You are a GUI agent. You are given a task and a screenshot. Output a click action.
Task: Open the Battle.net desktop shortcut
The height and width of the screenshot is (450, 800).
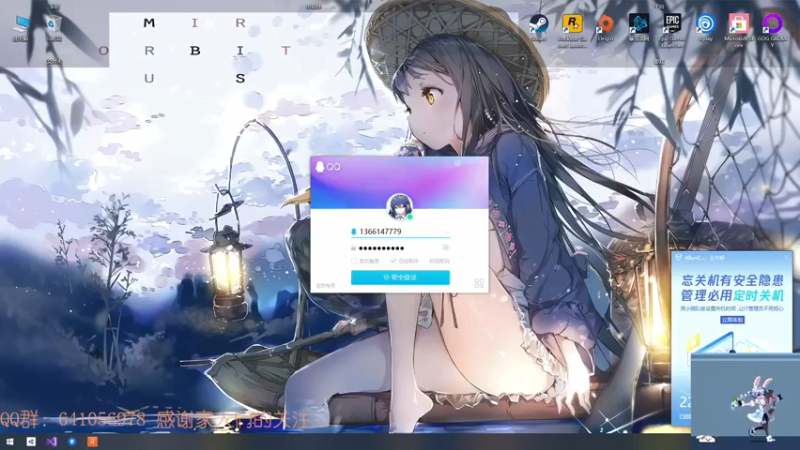(639, 27)
